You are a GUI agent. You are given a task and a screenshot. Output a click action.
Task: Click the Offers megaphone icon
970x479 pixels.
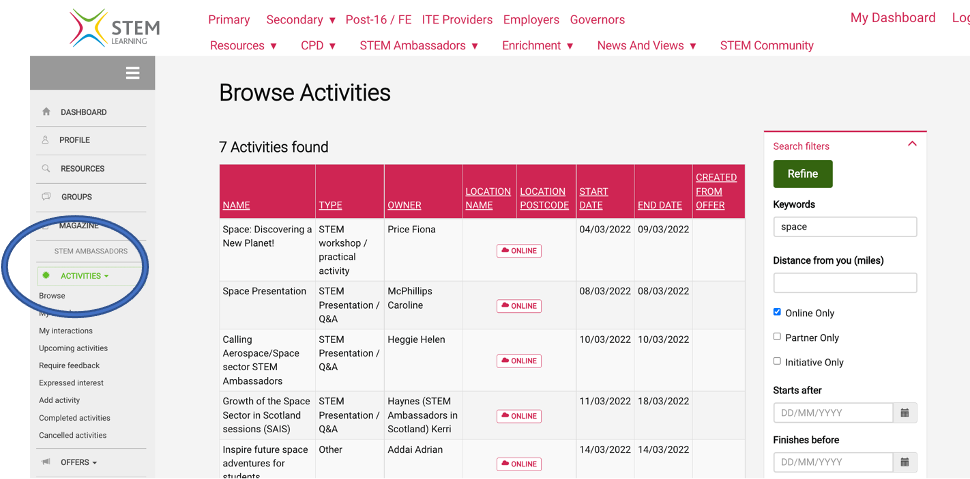point(46,462)
